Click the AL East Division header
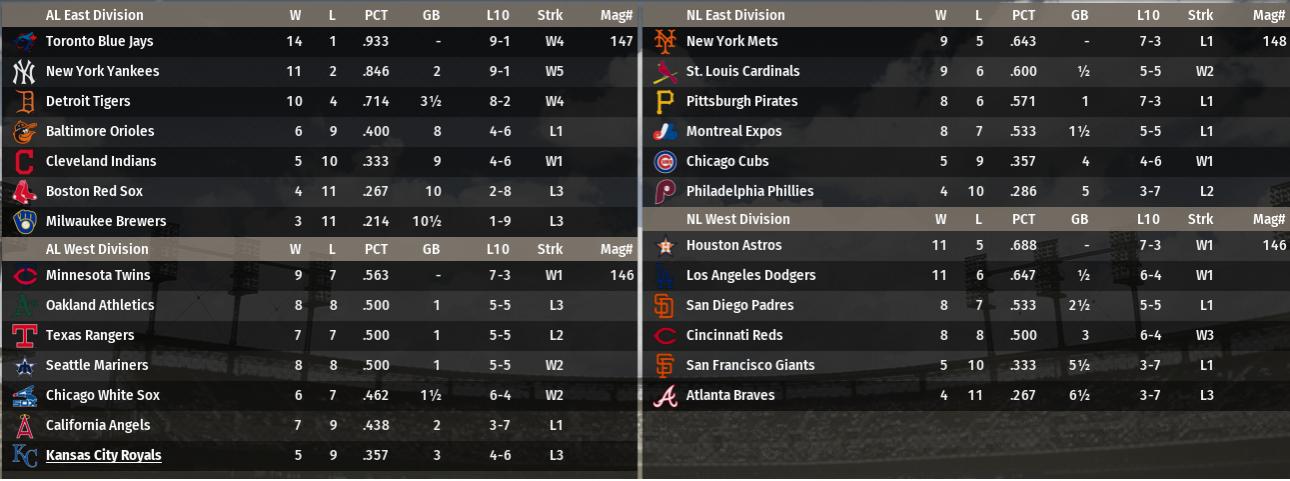Screen dimensions: 1290x481 (x=94, y=15)
